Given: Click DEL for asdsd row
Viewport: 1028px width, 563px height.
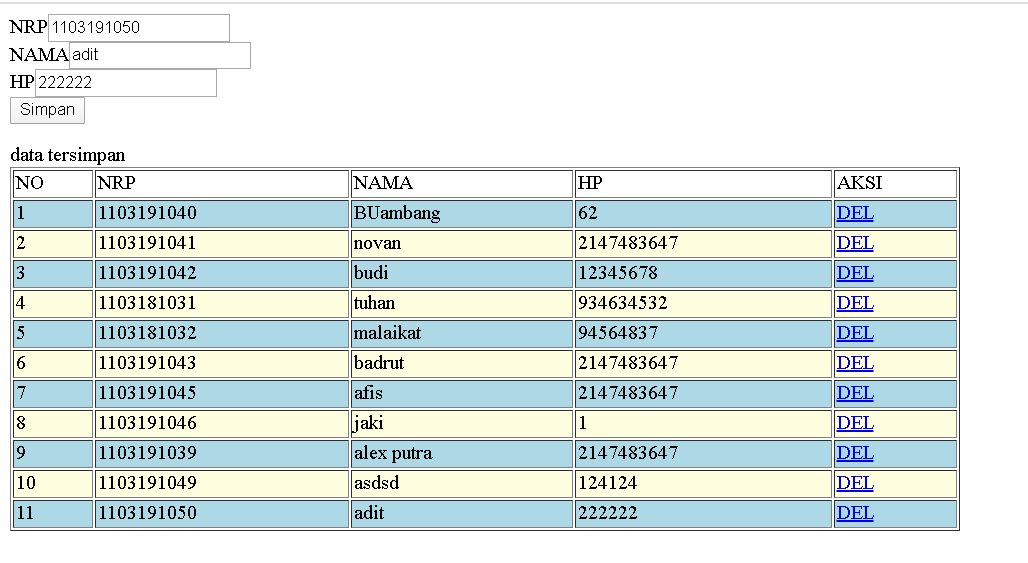Looking at the screenshot, I should coord(855,483).
